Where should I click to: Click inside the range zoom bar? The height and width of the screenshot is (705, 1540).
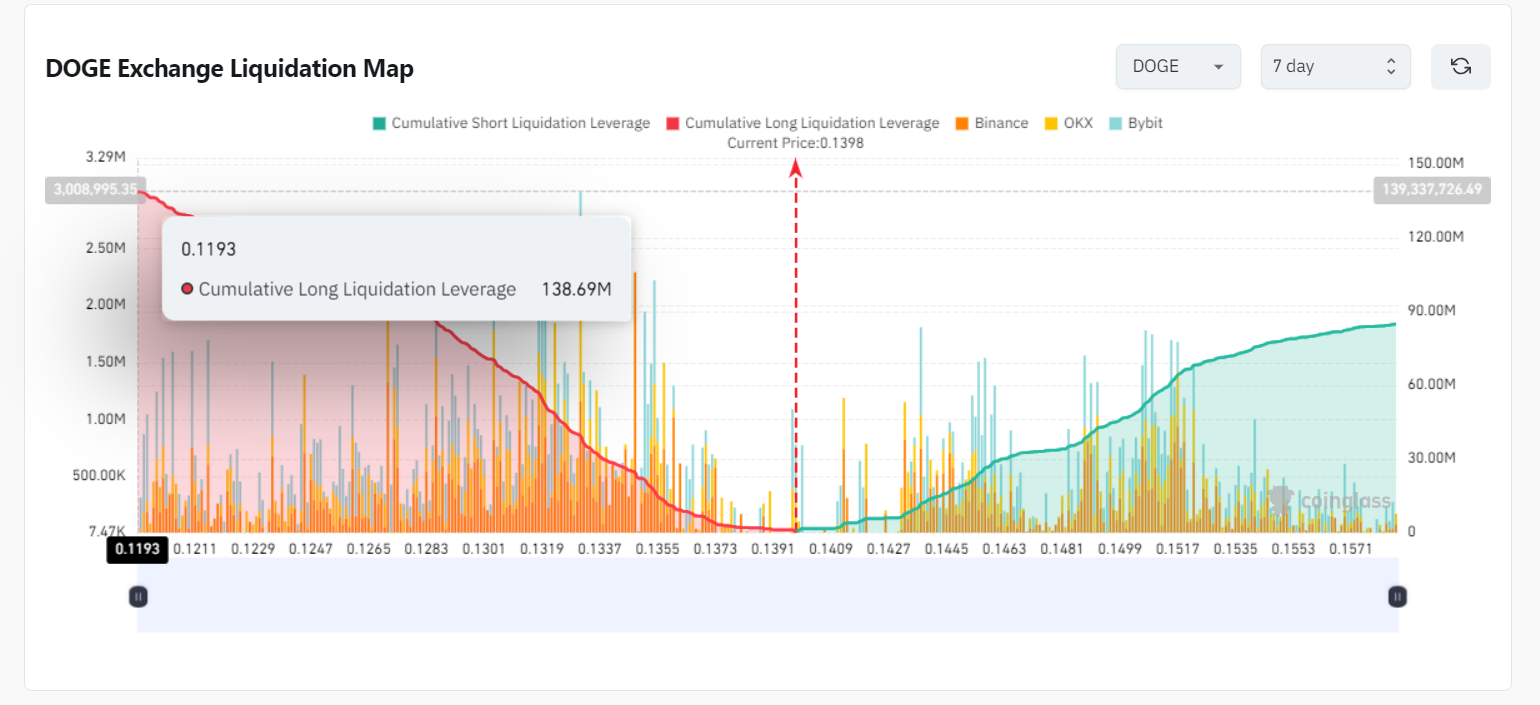[767, 597]
